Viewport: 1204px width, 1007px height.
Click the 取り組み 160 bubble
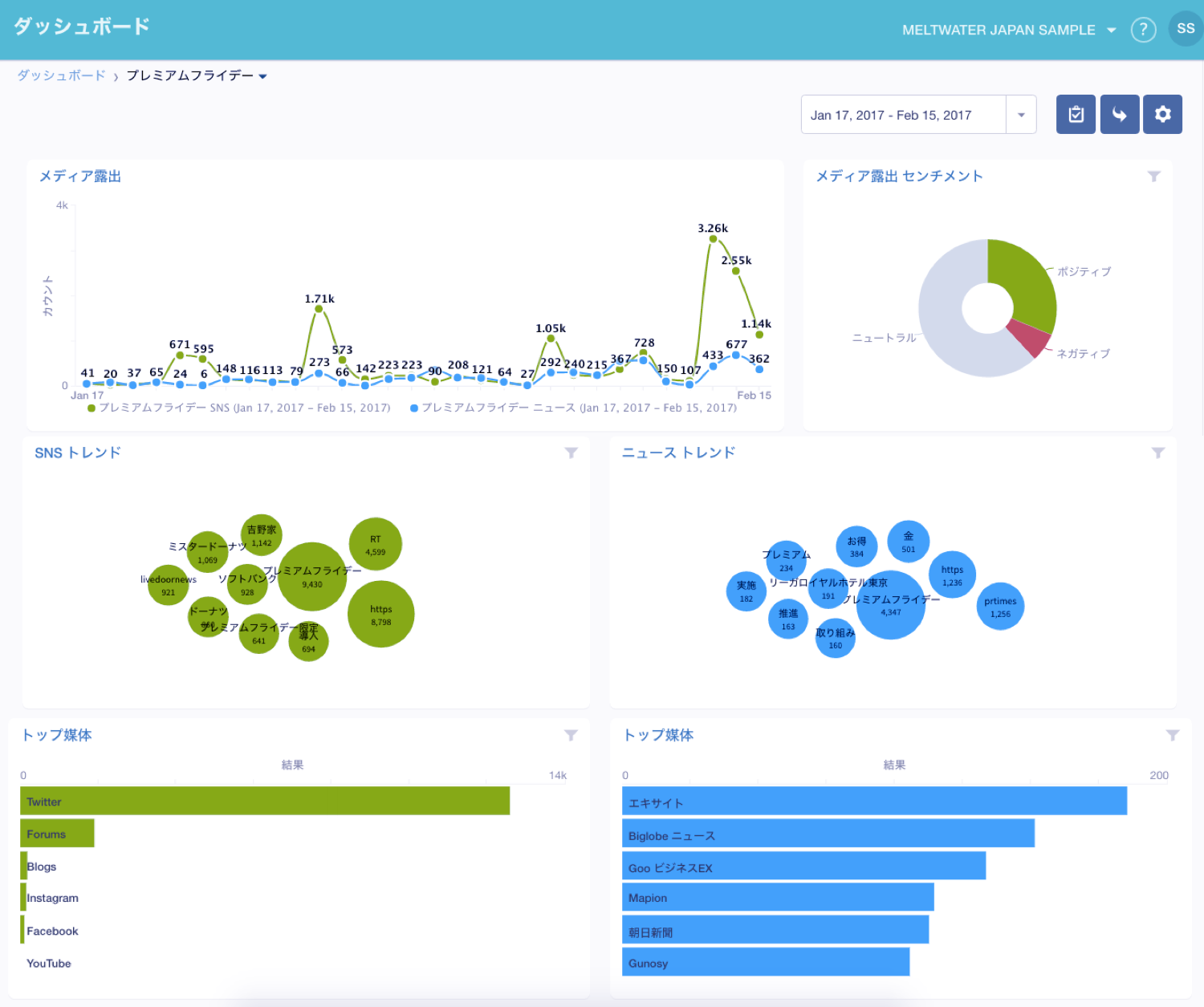click(x=836, y=638)
